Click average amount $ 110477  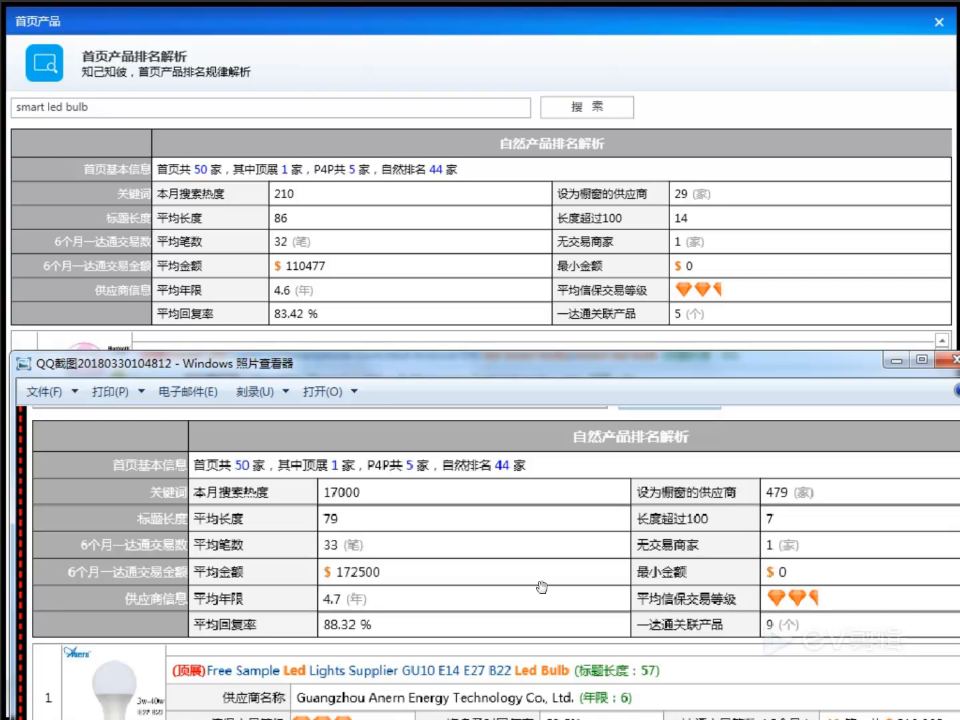click(x=299, y=266)
